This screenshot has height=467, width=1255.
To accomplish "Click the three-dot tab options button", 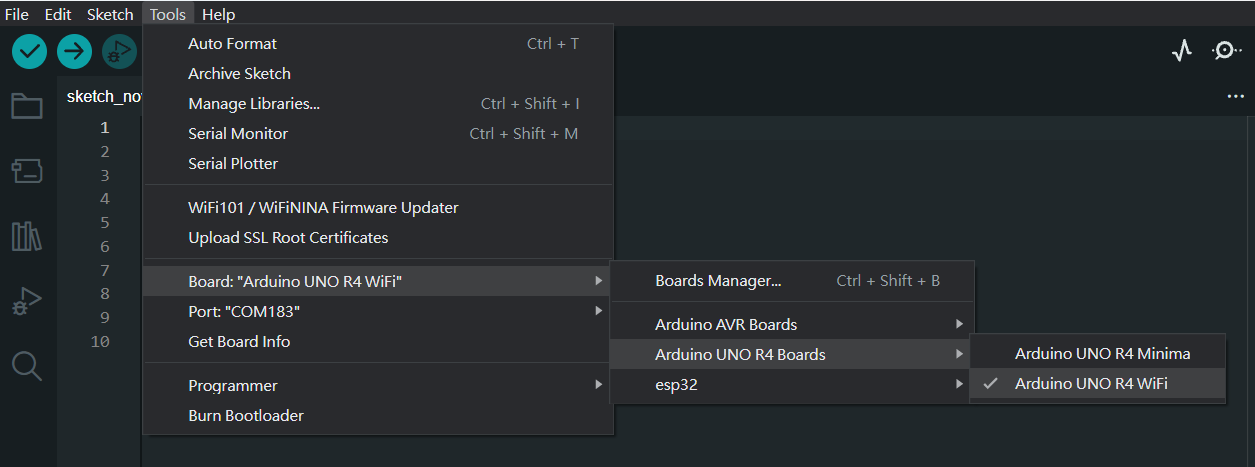I will click(1235, 96).
